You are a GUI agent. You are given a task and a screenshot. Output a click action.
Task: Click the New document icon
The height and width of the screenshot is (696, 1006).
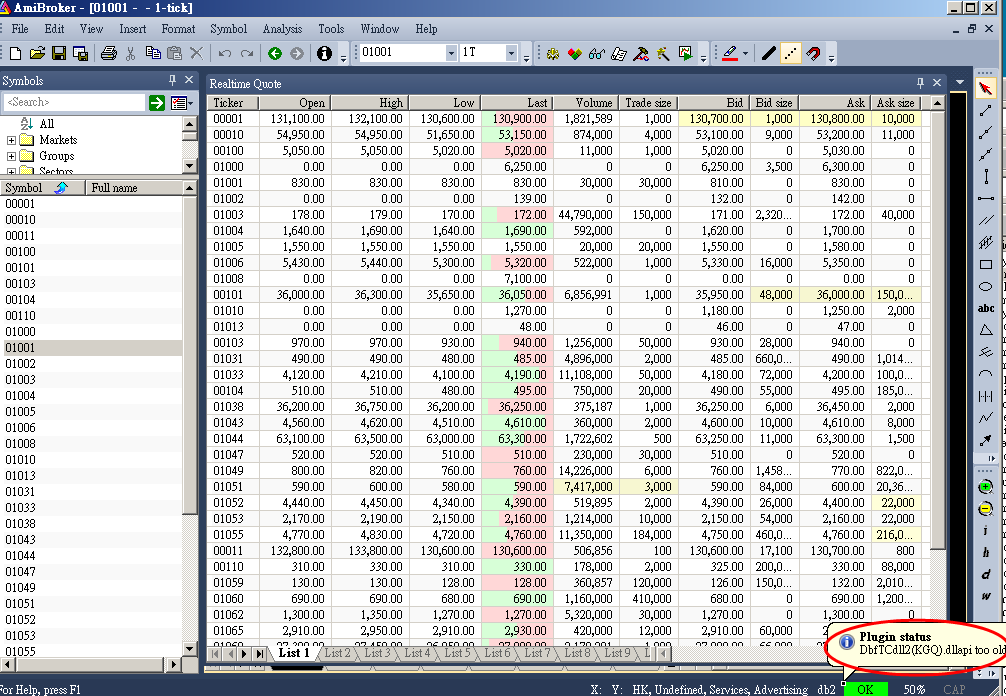(x=16, y=53)
